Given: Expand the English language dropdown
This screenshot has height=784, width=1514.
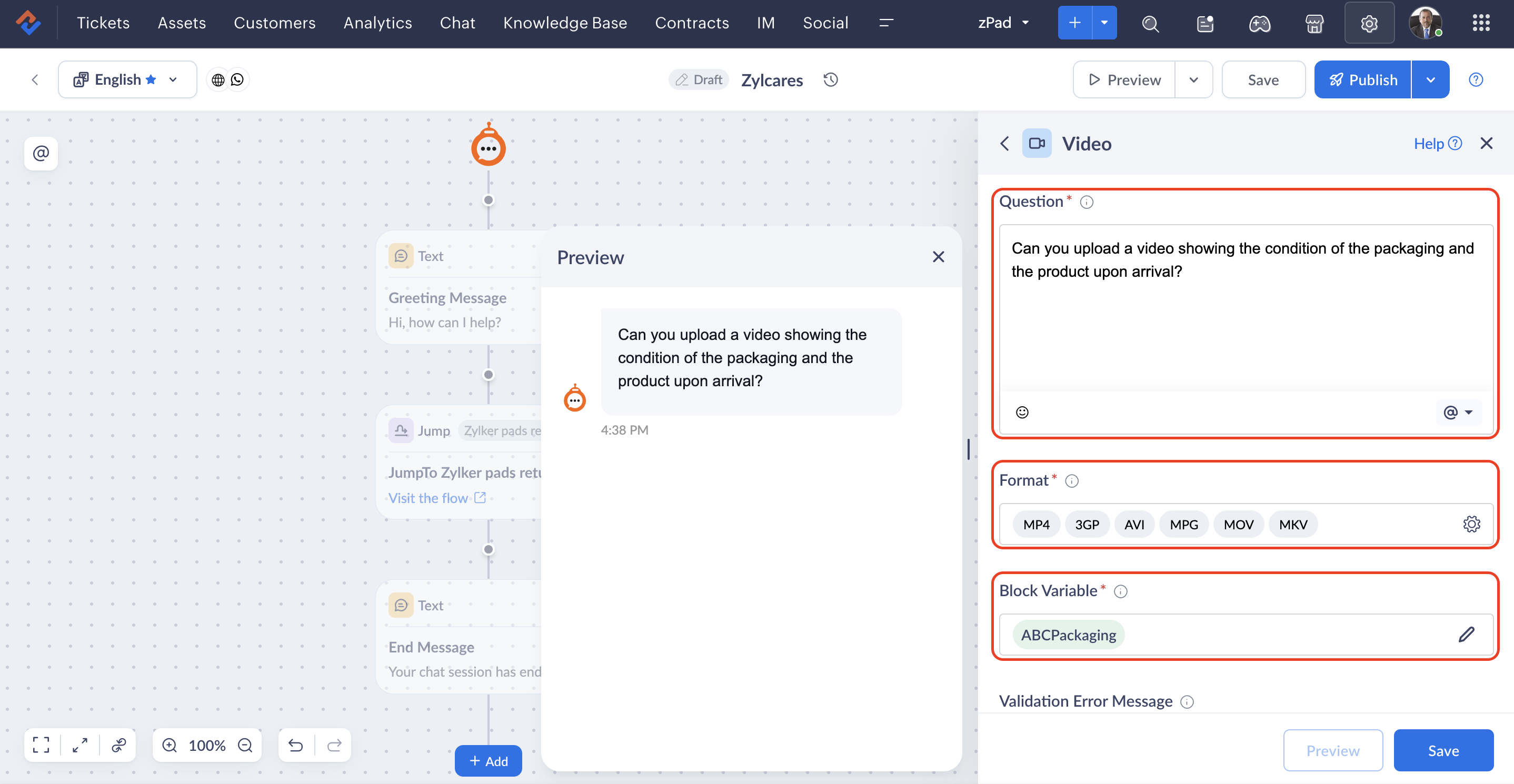Looking at the screenshot, I should click(x=172, y=80).
